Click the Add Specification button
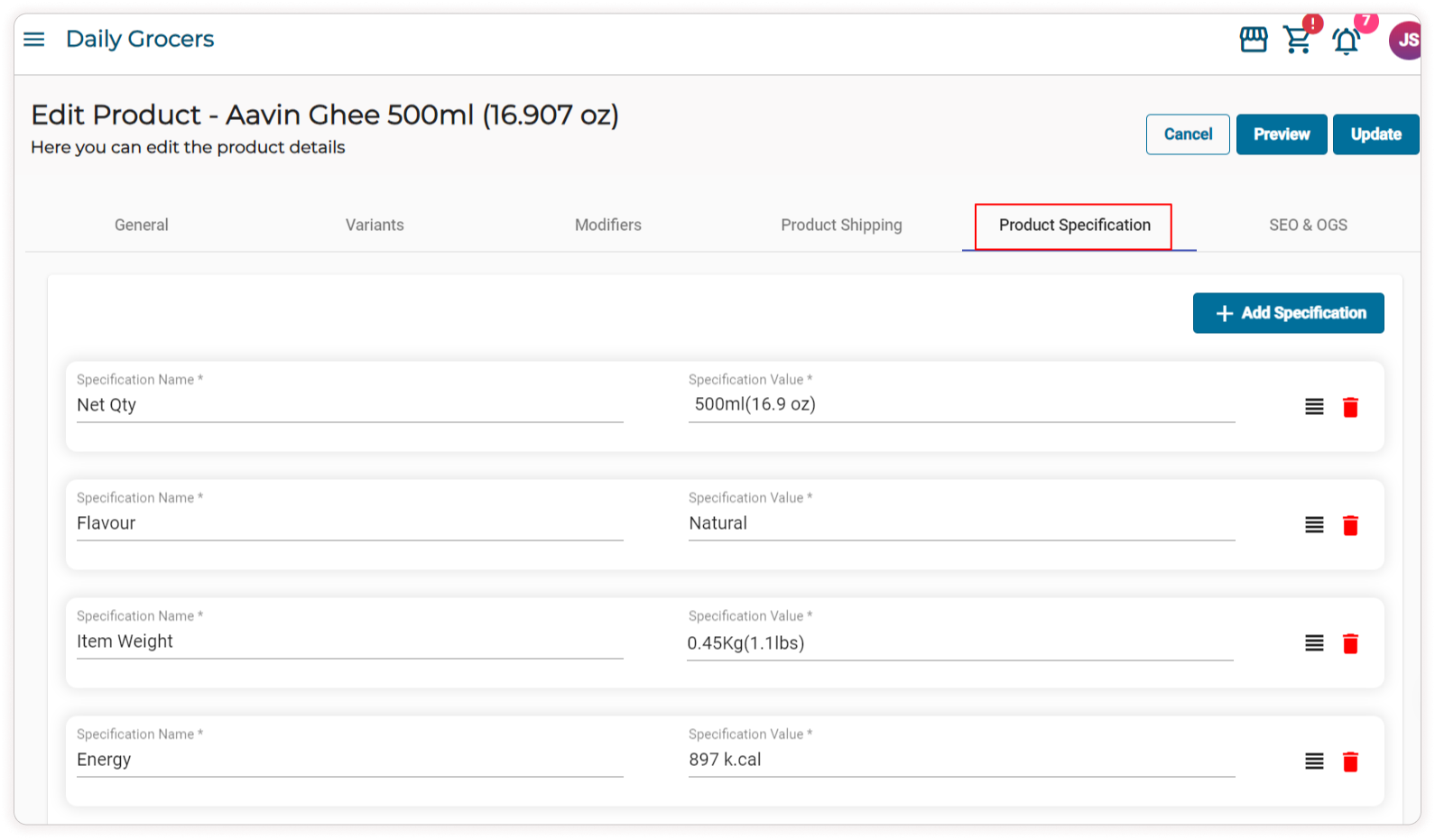Screen dimensions: 1435x840 coord(1288,313)
